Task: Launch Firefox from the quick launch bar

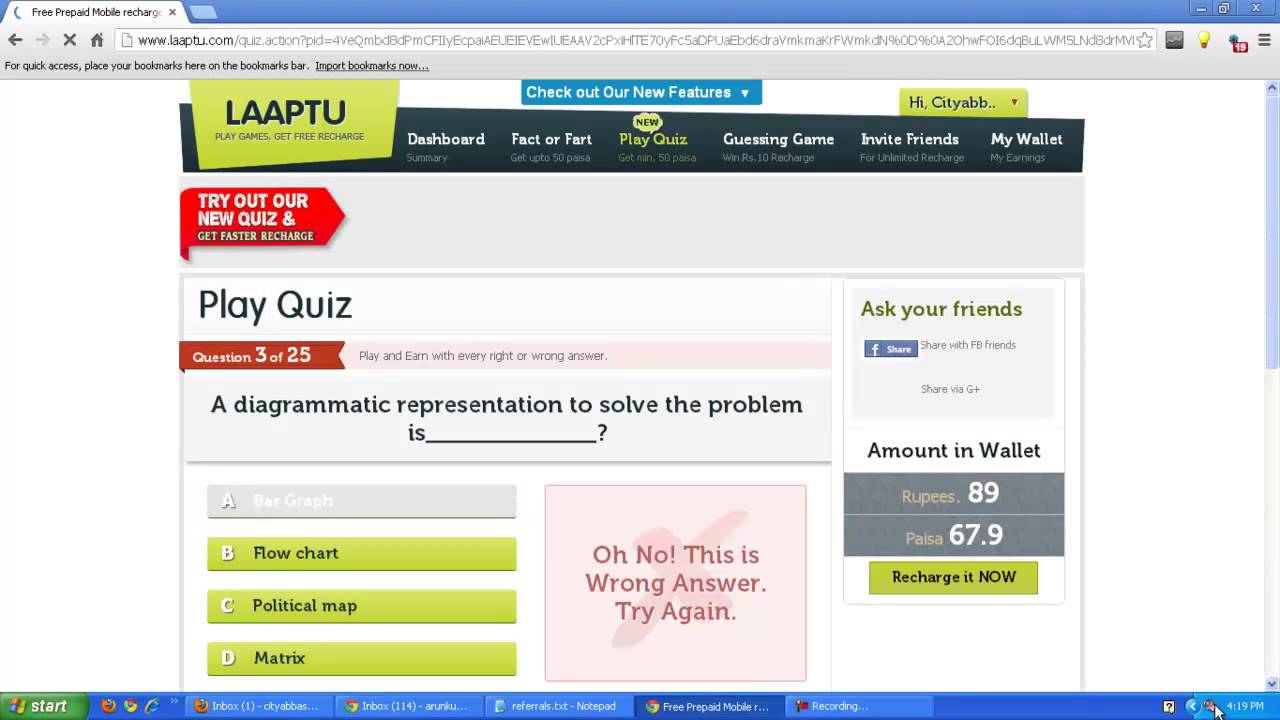Action: click(108, 706)
